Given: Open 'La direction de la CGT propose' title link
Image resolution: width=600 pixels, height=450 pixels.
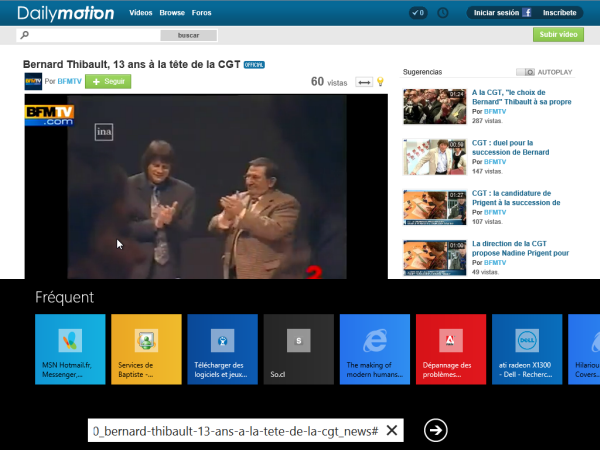Looking at the screenshot, I should tap(520, 248).
